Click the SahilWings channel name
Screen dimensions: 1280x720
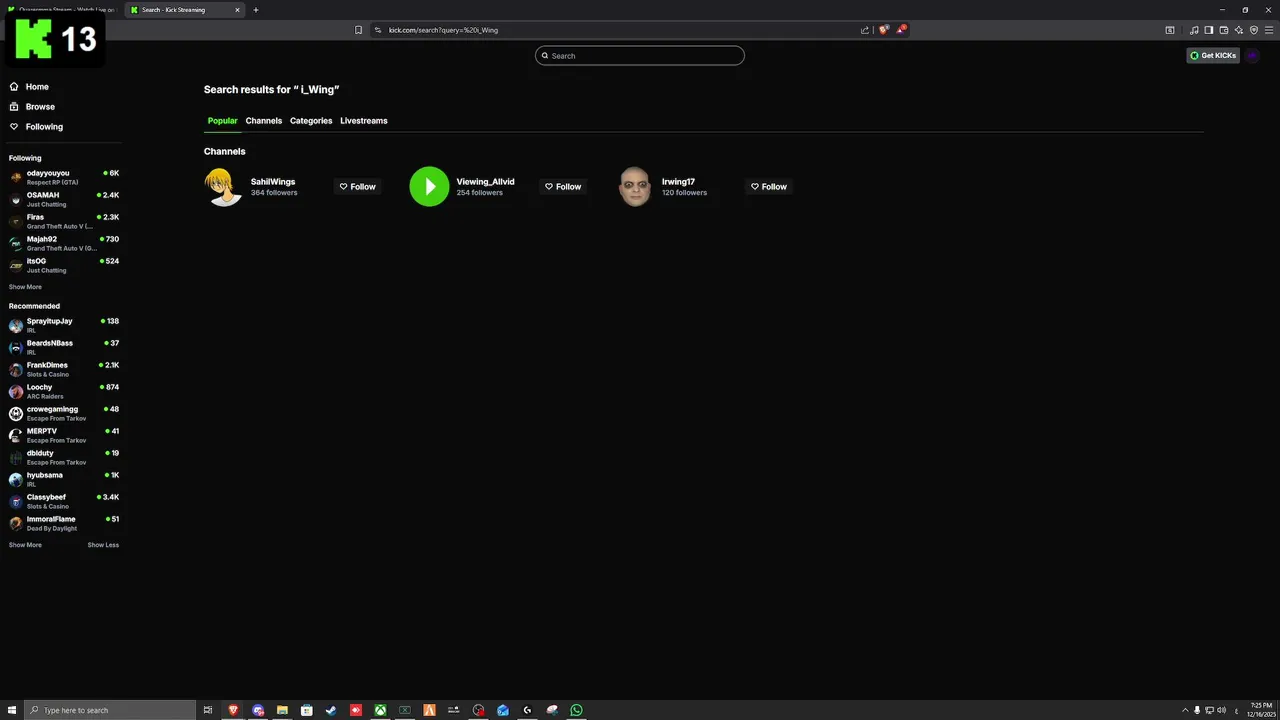[273, 182]
